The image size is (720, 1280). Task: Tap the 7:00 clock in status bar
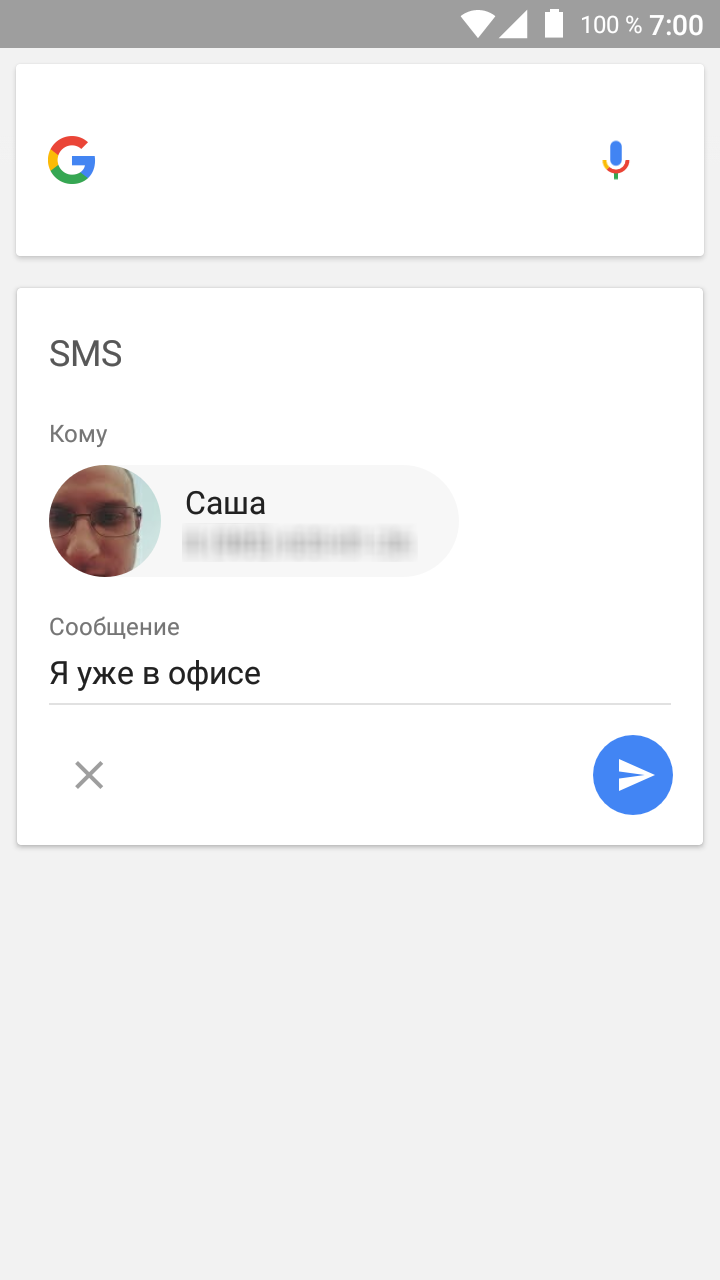677,25
